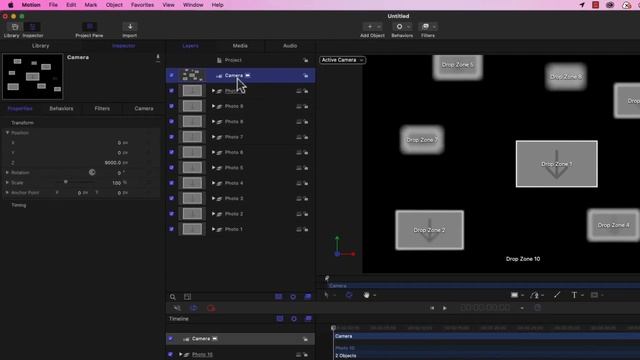640x360 pixels.
Task: Click the Import toolbar icon
Action: (x=130, y=27)
